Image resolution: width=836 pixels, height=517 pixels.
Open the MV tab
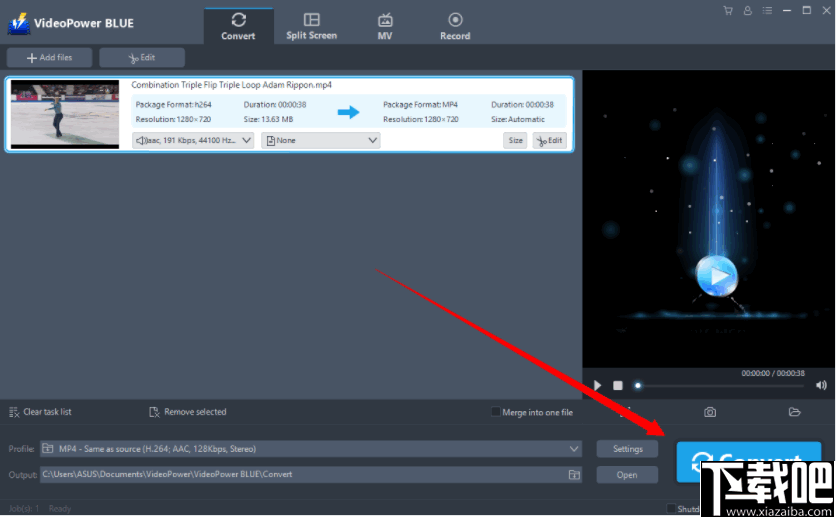tap(385, 26)
